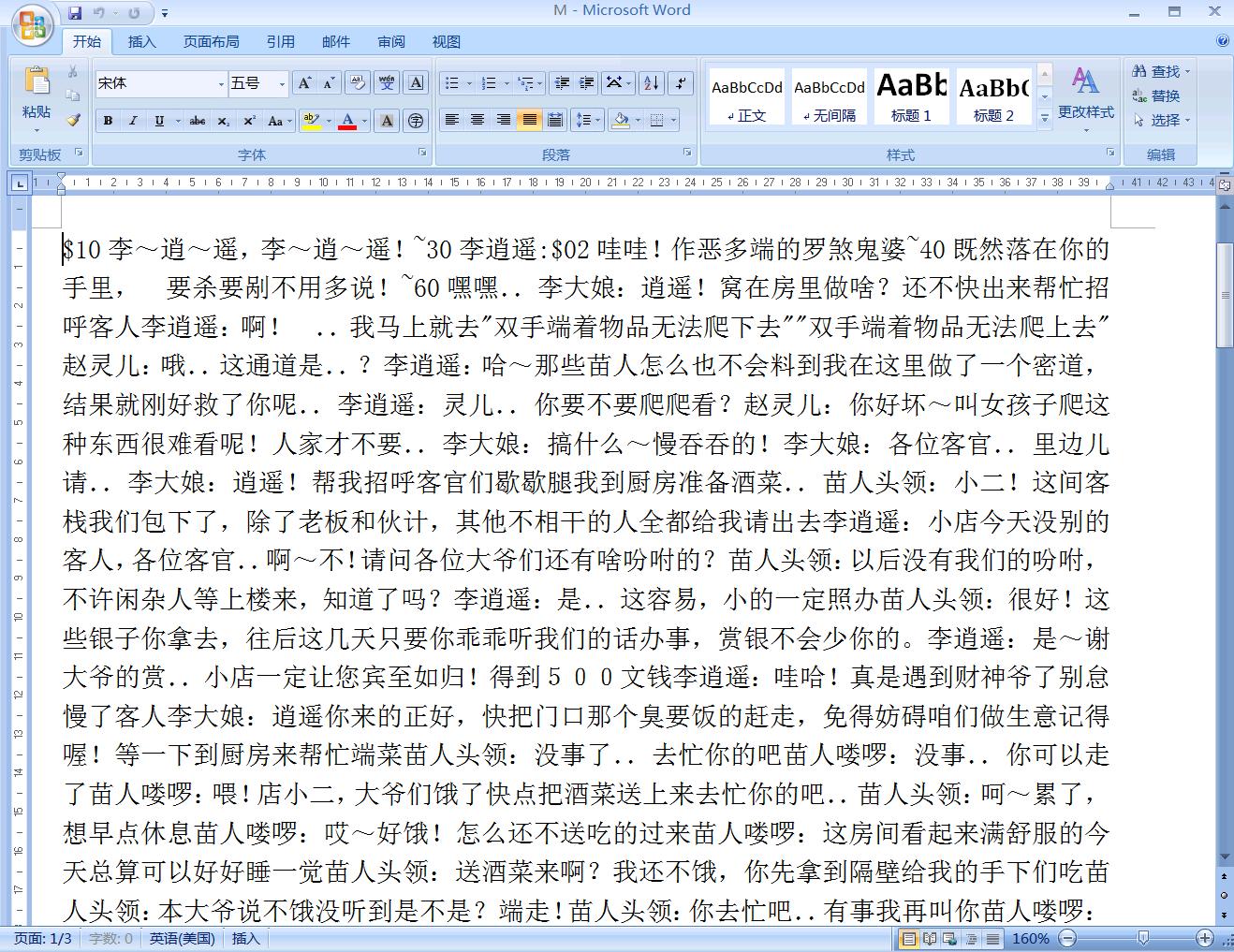Click the Clear Formatting icon
The height and width of the screenshot is (952, 1234).
click(x=357, y=83)
